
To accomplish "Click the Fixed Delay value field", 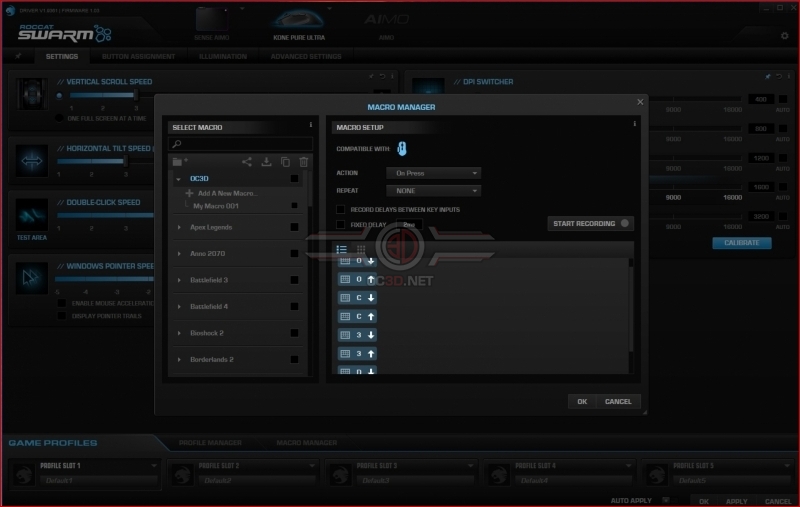I will point(409,224).
